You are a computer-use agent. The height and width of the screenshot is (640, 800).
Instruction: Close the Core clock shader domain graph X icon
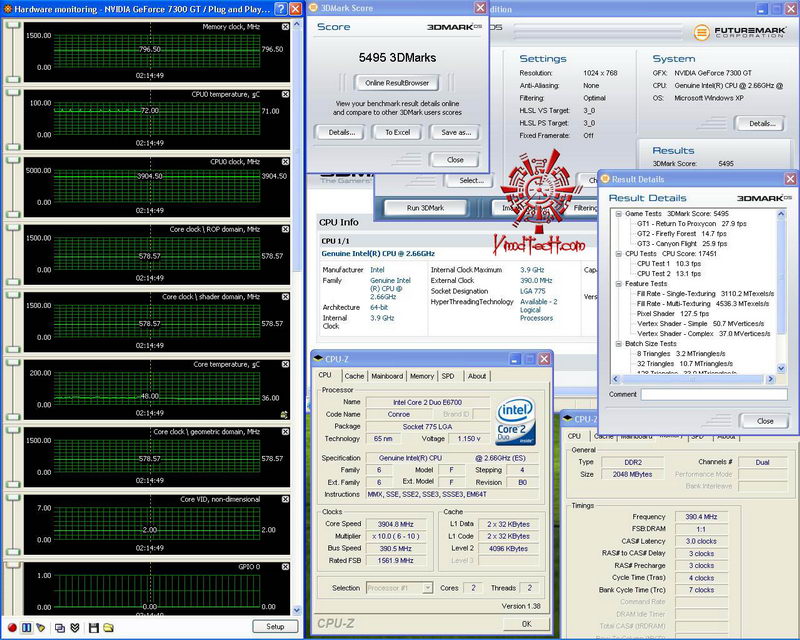(285, 297)
